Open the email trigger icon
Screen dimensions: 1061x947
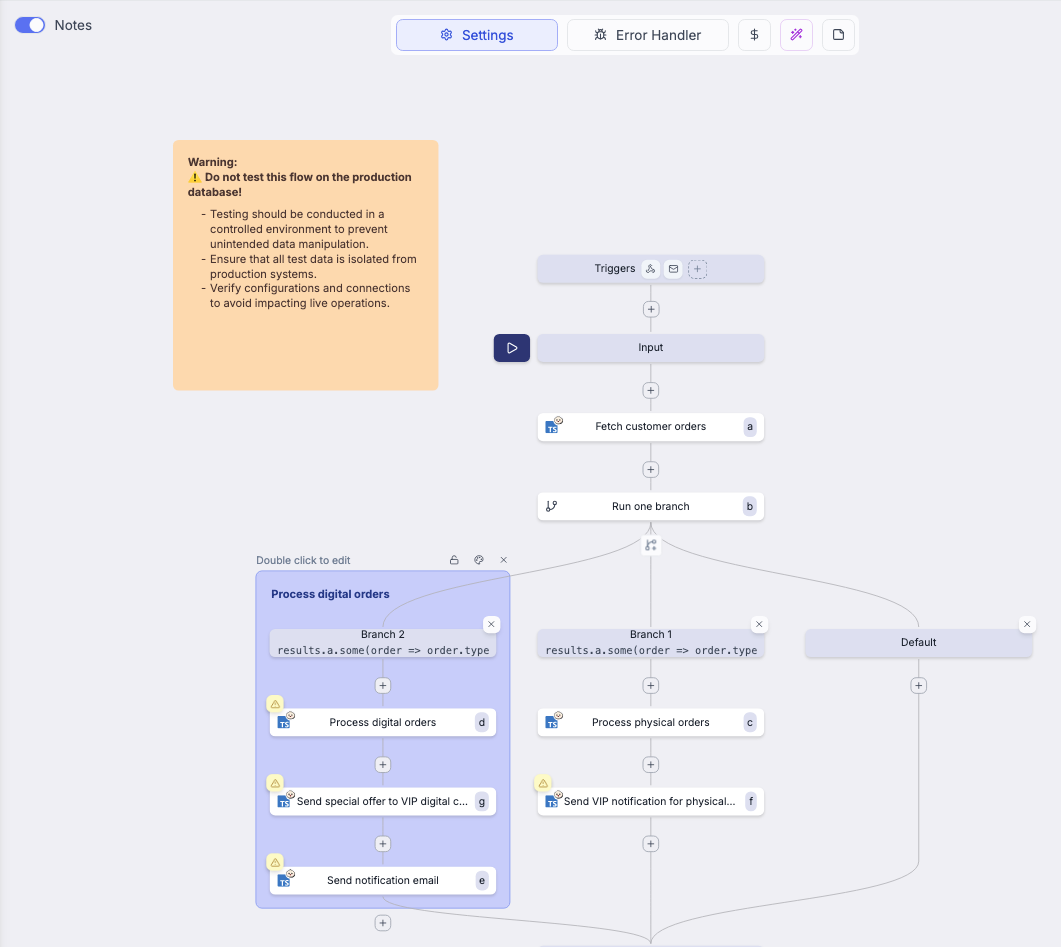coord(673,269)
